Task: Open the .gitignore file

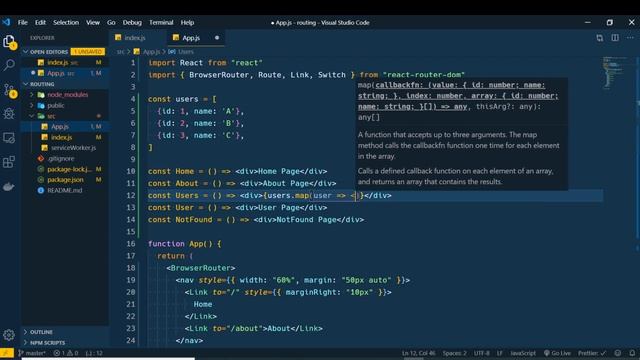Action: point(61,158)
